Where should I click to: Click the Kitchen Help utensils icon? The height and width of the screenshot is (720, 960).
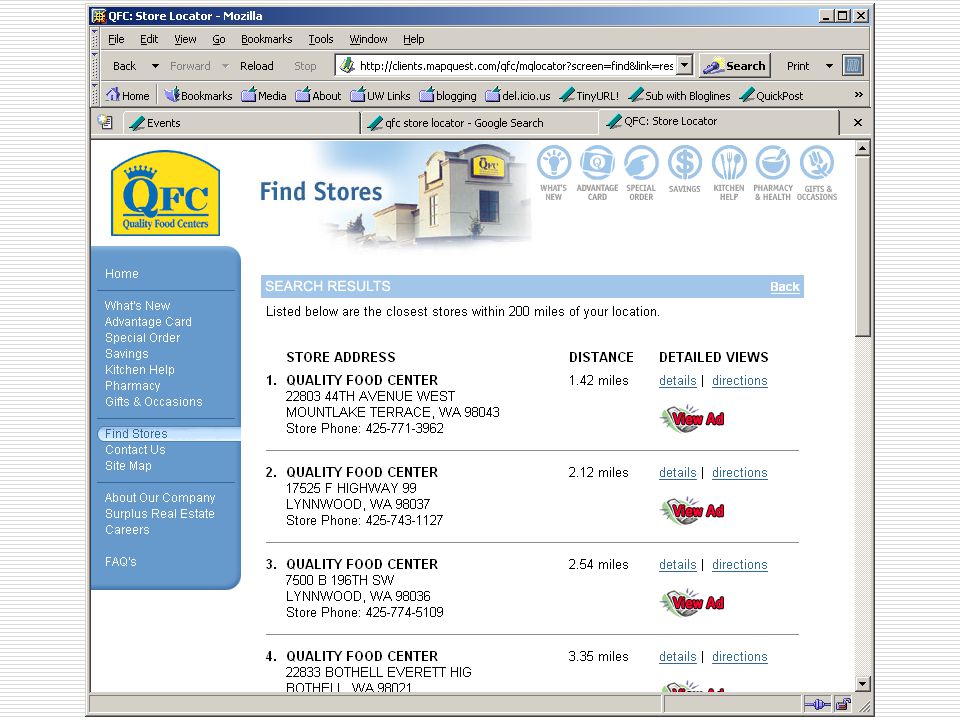pos(729,173)
